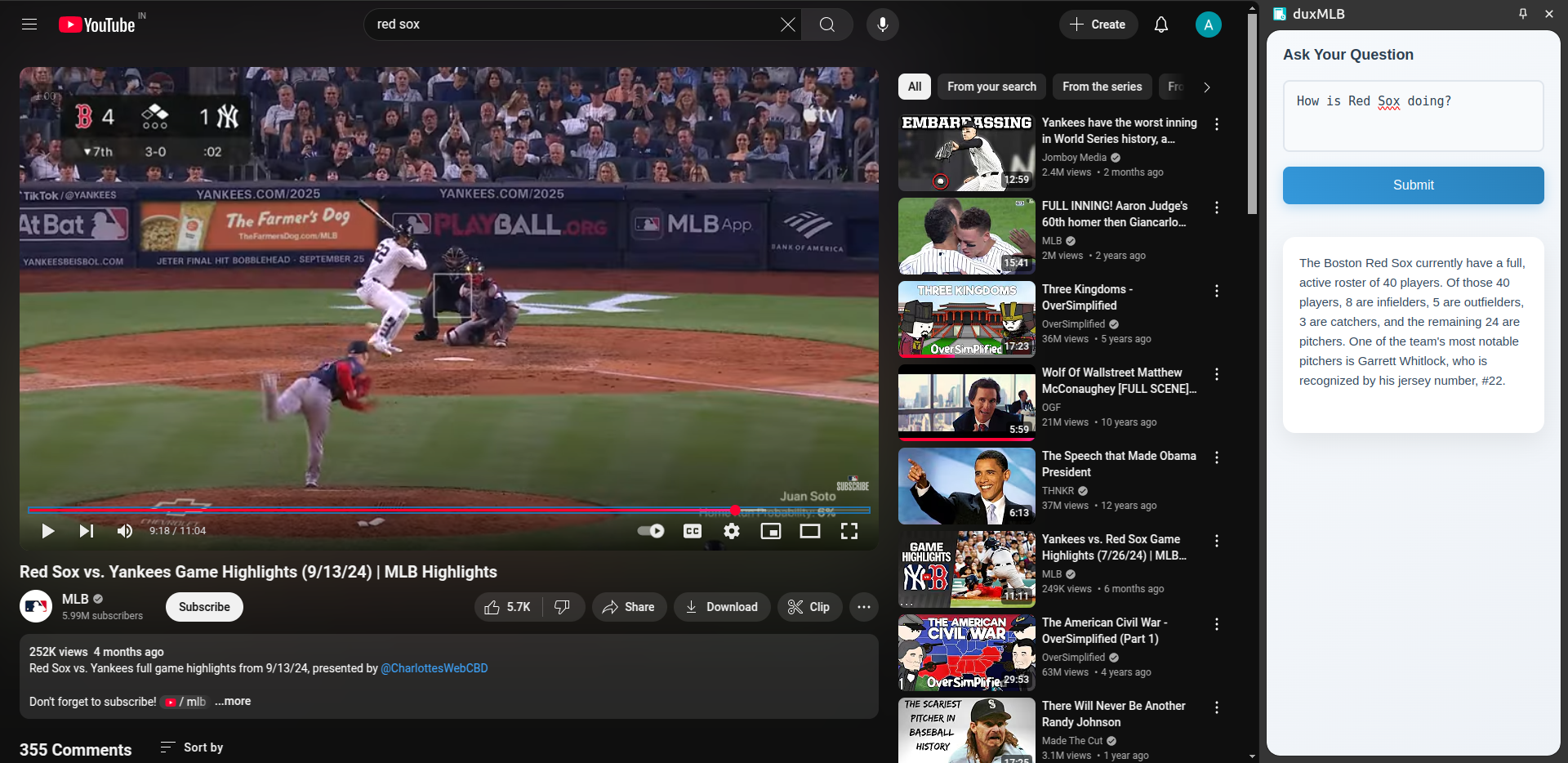Open video player settings gear
The image size is (1568, 763).
click(x=732, y=531)
